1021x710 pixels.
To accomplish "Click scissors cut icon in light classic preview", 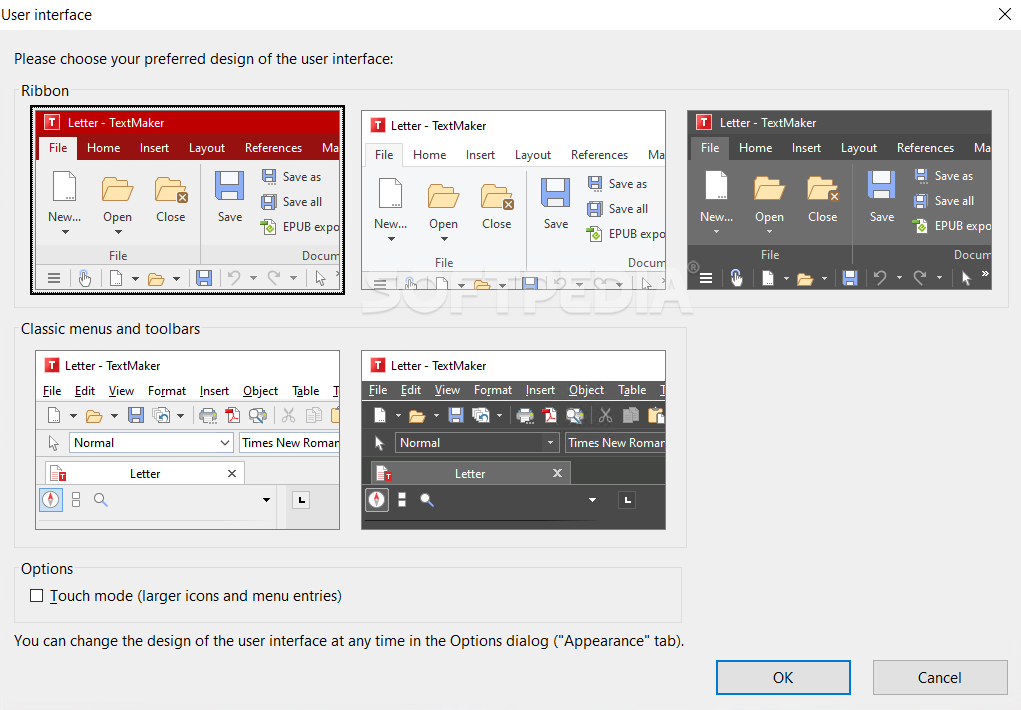I will click(288, 415).
